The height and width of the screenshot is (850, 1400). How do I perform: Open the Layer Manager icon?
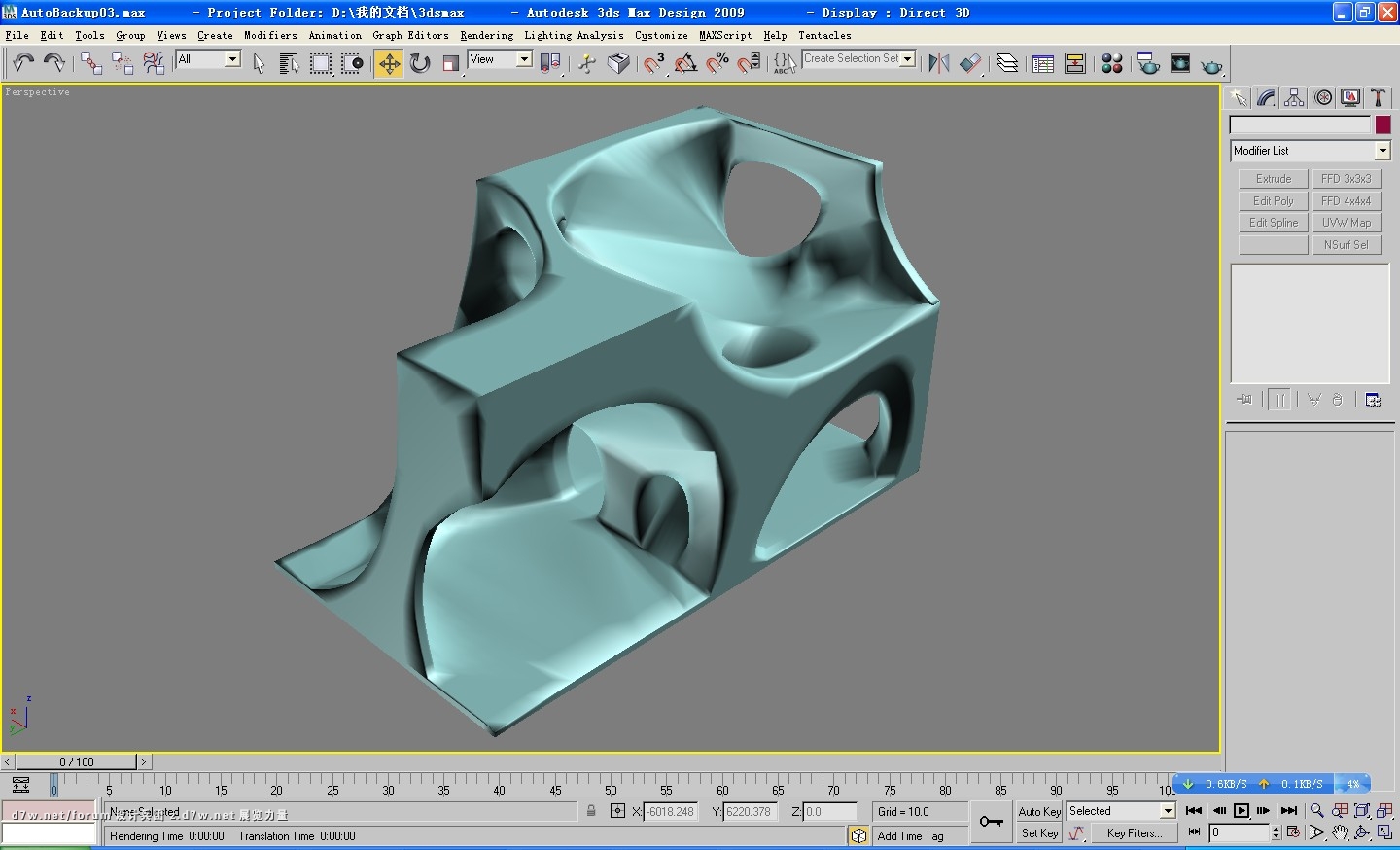coord(1007,63)
